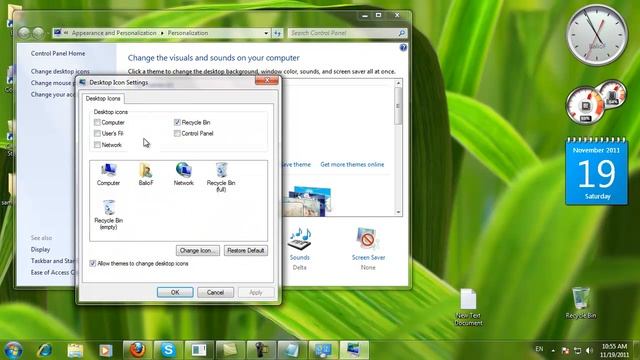The width and height of the screenshot is (640, 360).
Task: Open the Windows Start orb
Action: click(x=13, y=350)
